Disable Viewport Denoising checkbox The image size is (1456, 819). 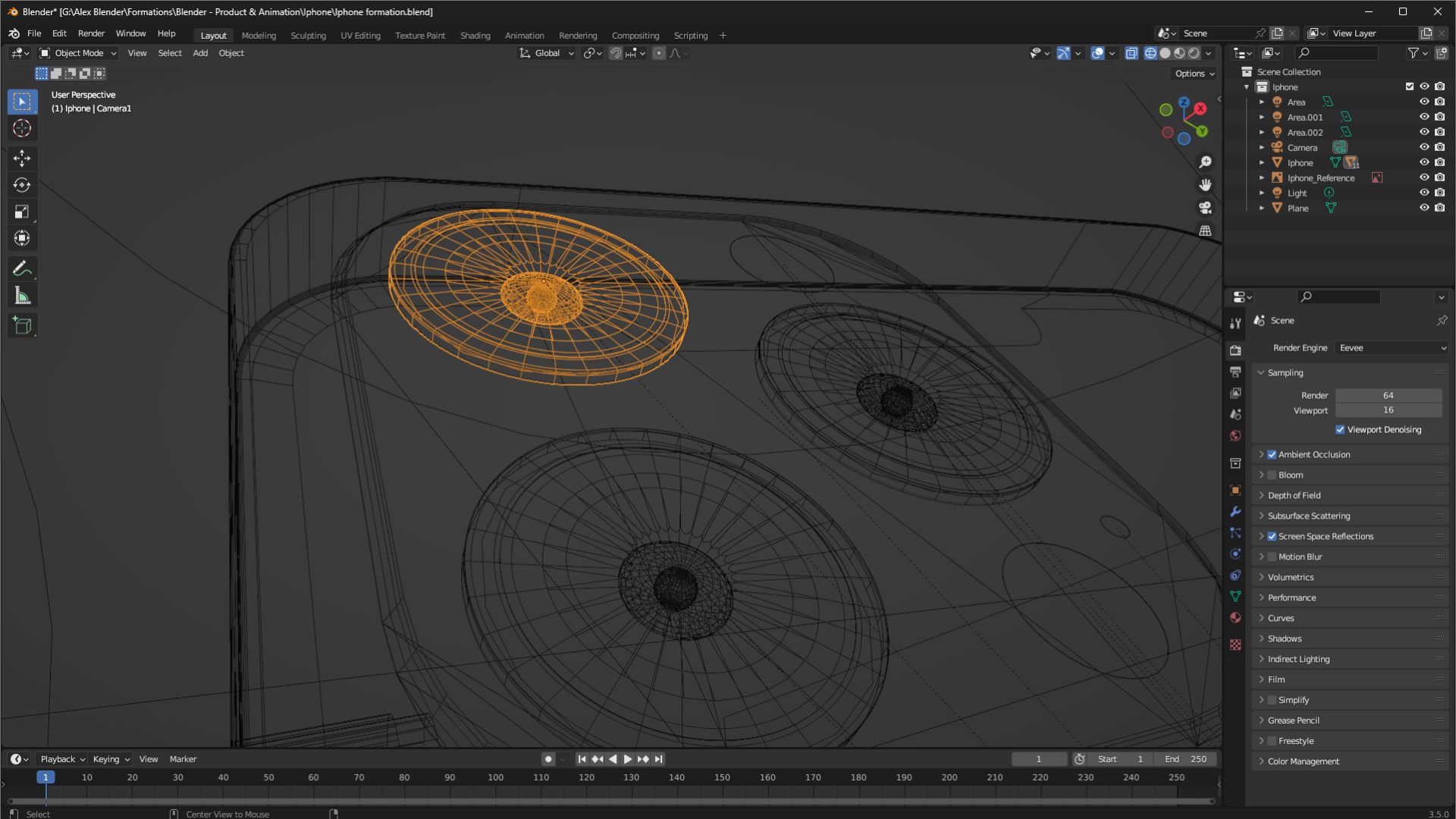tap(1340, 430)
